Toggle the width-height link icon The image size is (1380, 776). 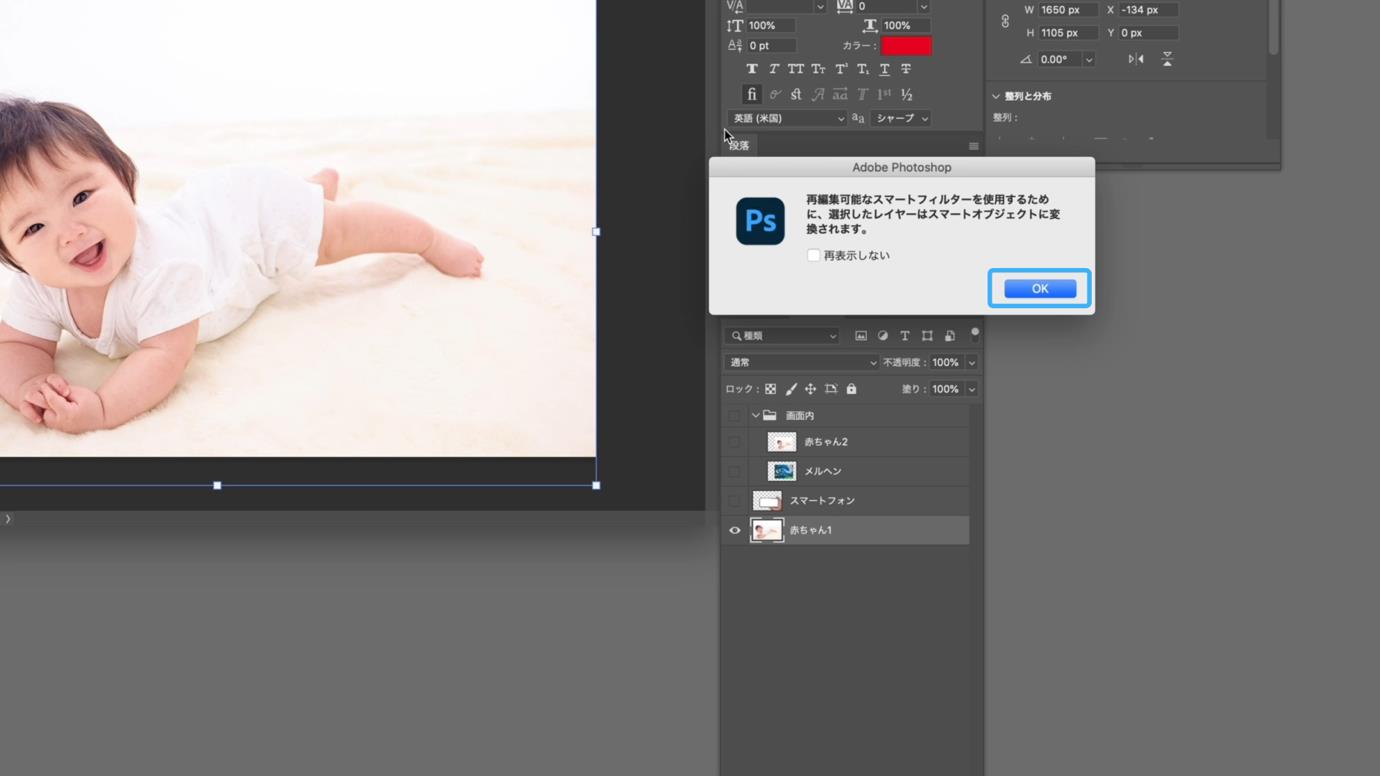[x=1005, y=21]
